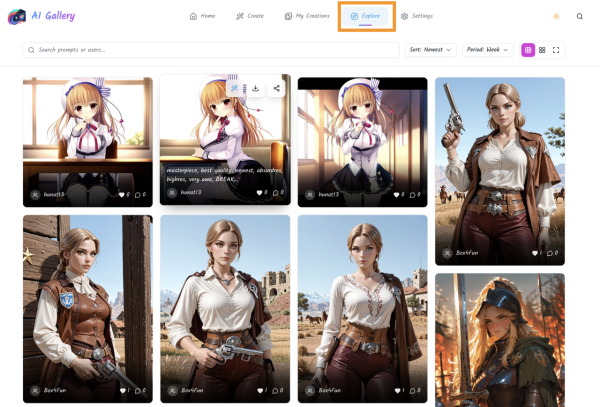Click author avatar on sheriff badge cowgirl
The image size is (600, 407).
pyautogui.click(x=35, y=391)
